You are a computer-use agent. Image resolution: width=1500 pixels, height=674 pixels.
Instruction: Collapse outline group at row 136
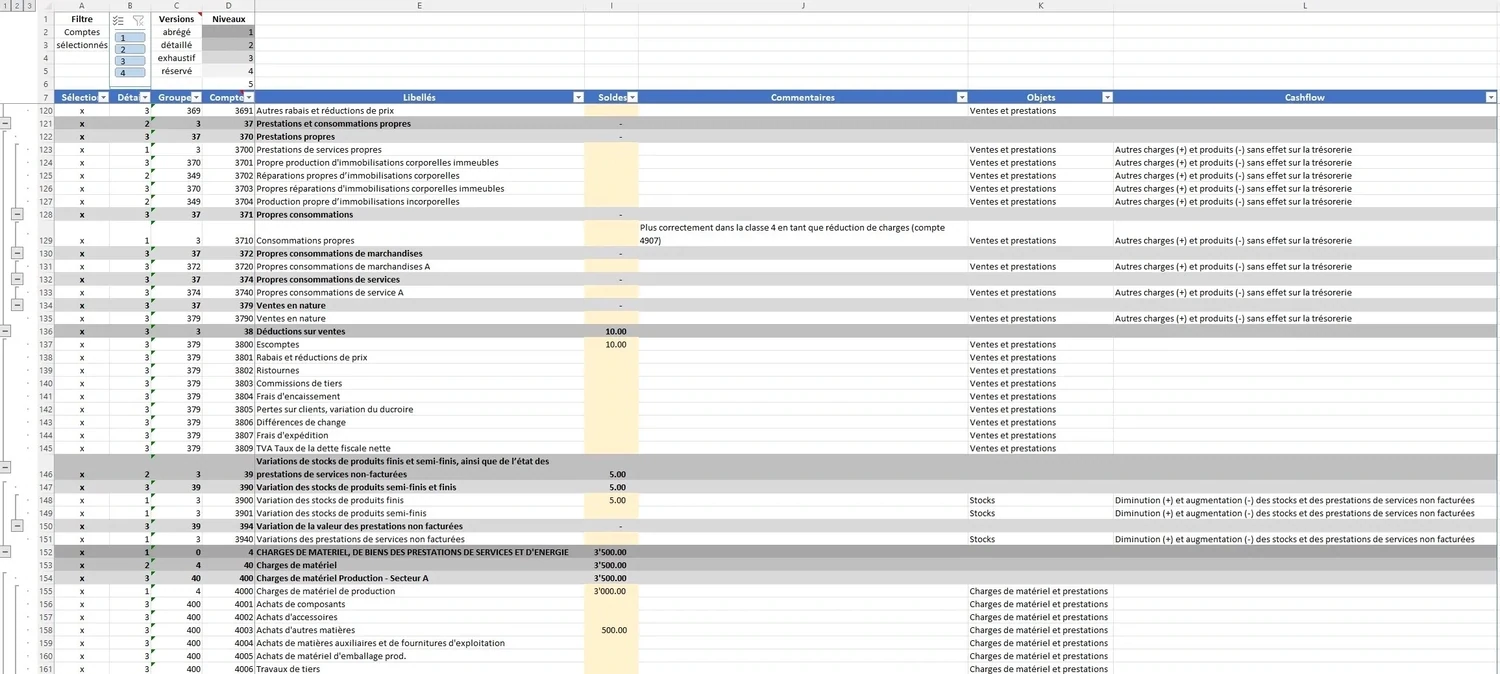click(x=5, y=331)
